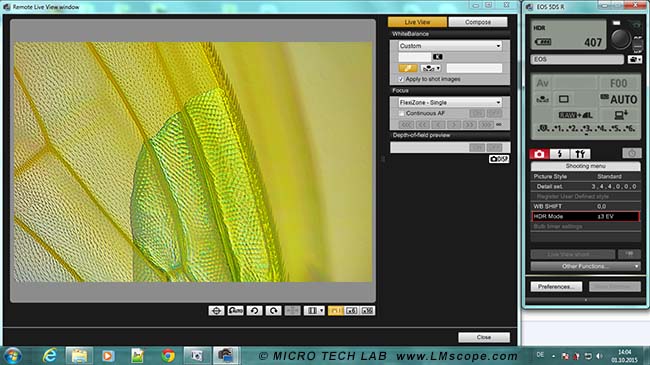
Task: Click the ISO AUTO setting
Action: coord(619,100)
